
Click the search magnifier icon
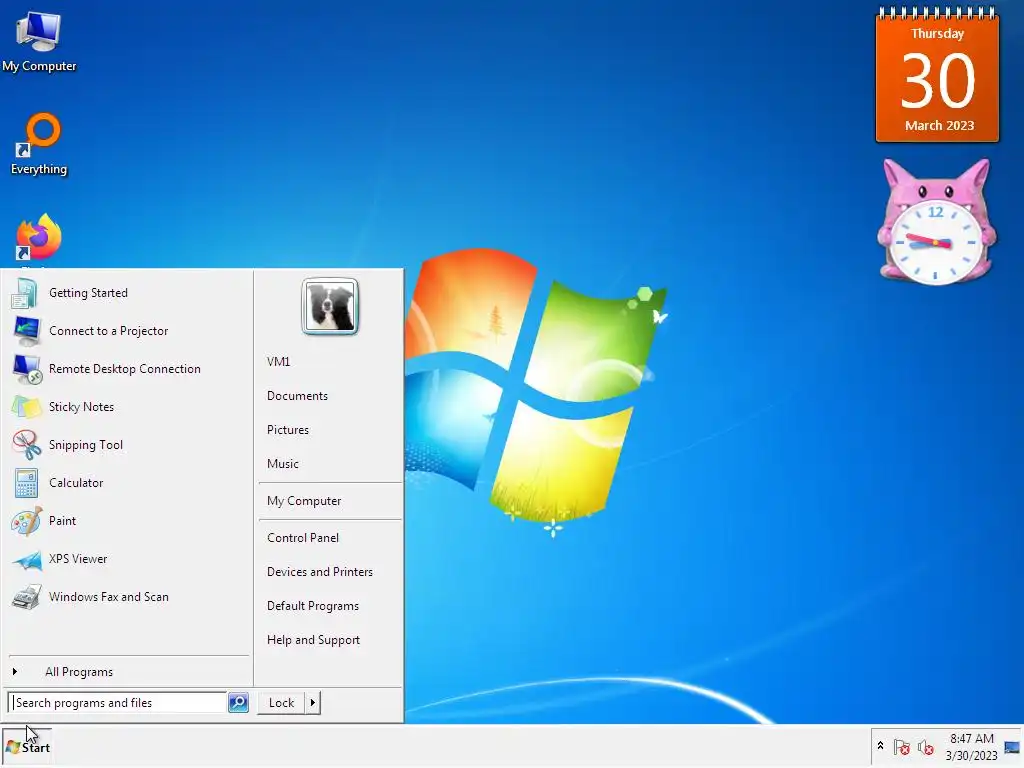[238, 703]
